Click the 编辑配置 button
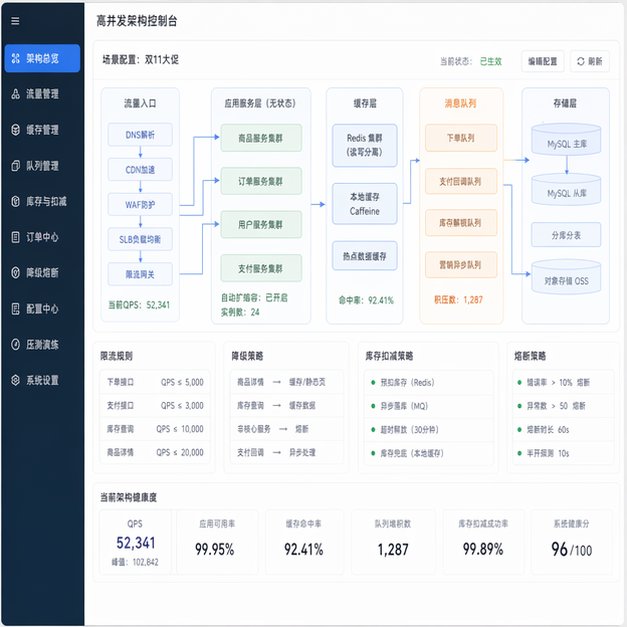Image resolution: width=627 pixels, height=627 pixels. pyautogui.click(x=543, y=61)
